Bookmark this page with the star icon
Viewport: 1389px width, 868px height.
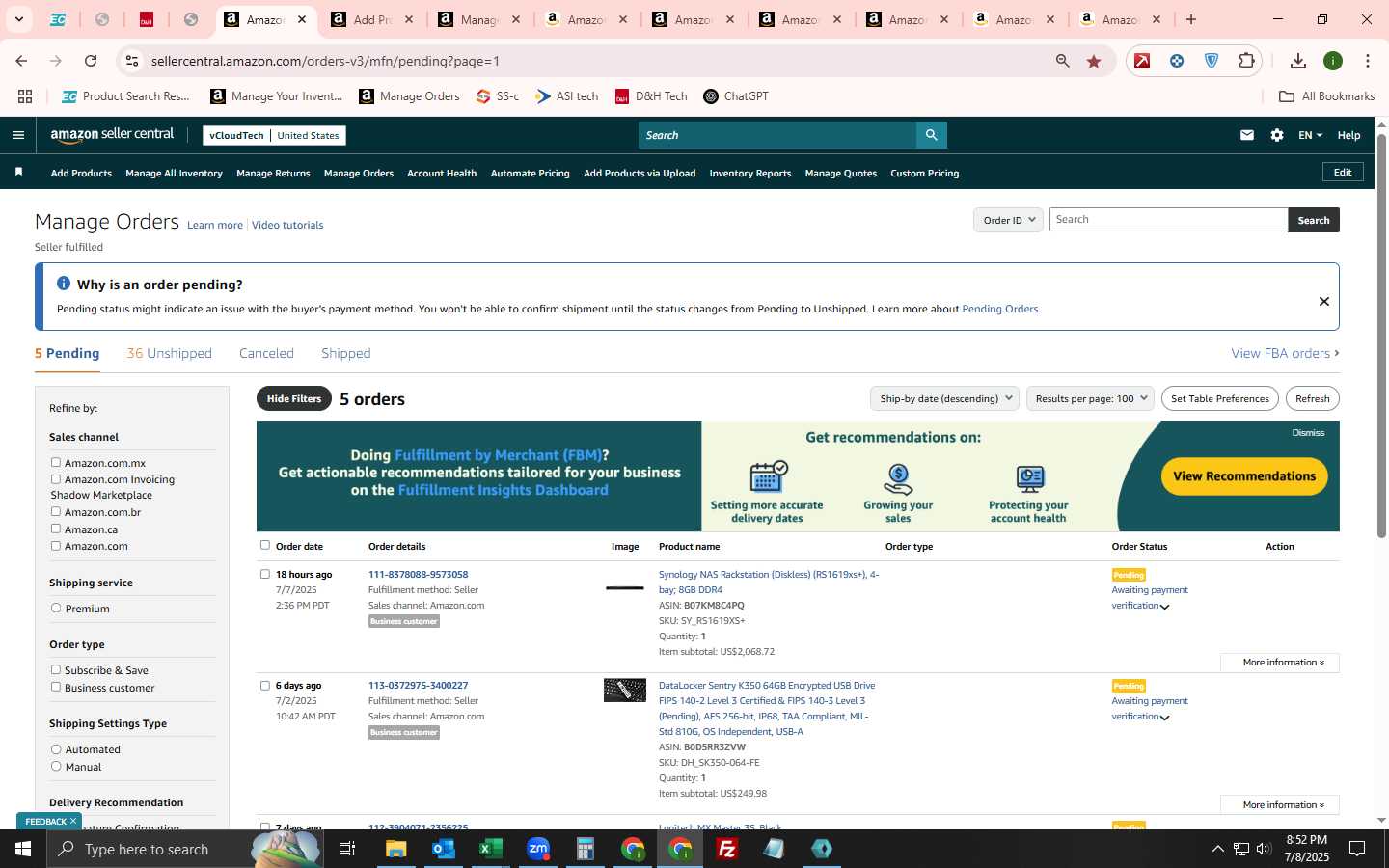(1094, 61)
